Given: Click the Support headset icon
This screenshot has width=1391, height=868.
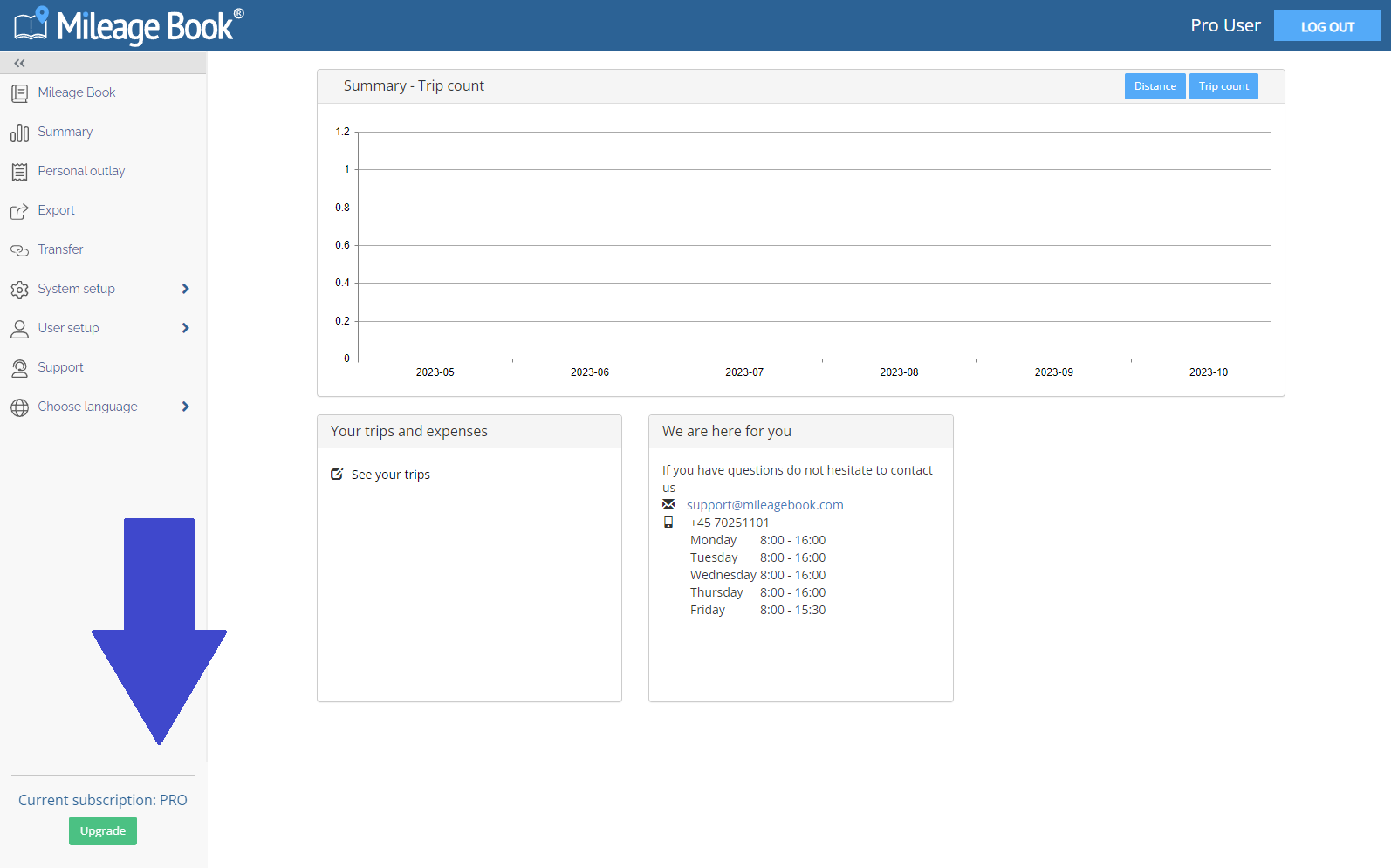Looking at the screenshot, I should pos(19,368).
